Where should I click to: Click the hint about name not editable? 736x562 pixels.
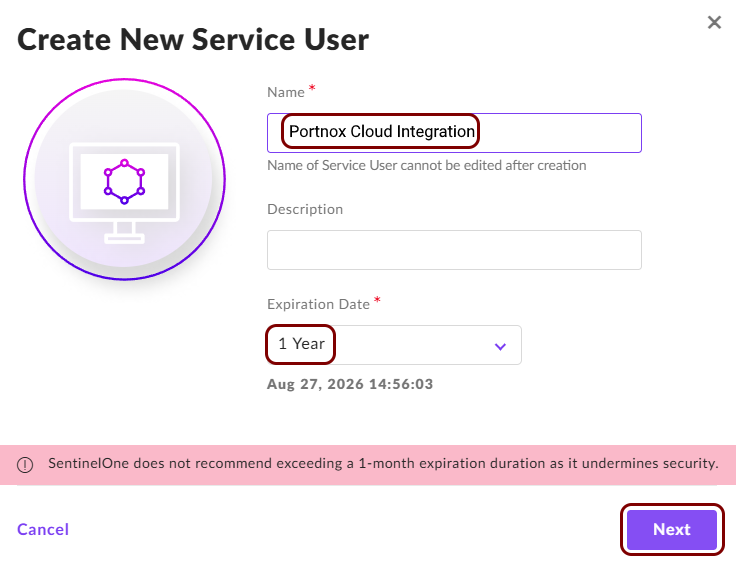pyautogui.click(x=427, y=165)
